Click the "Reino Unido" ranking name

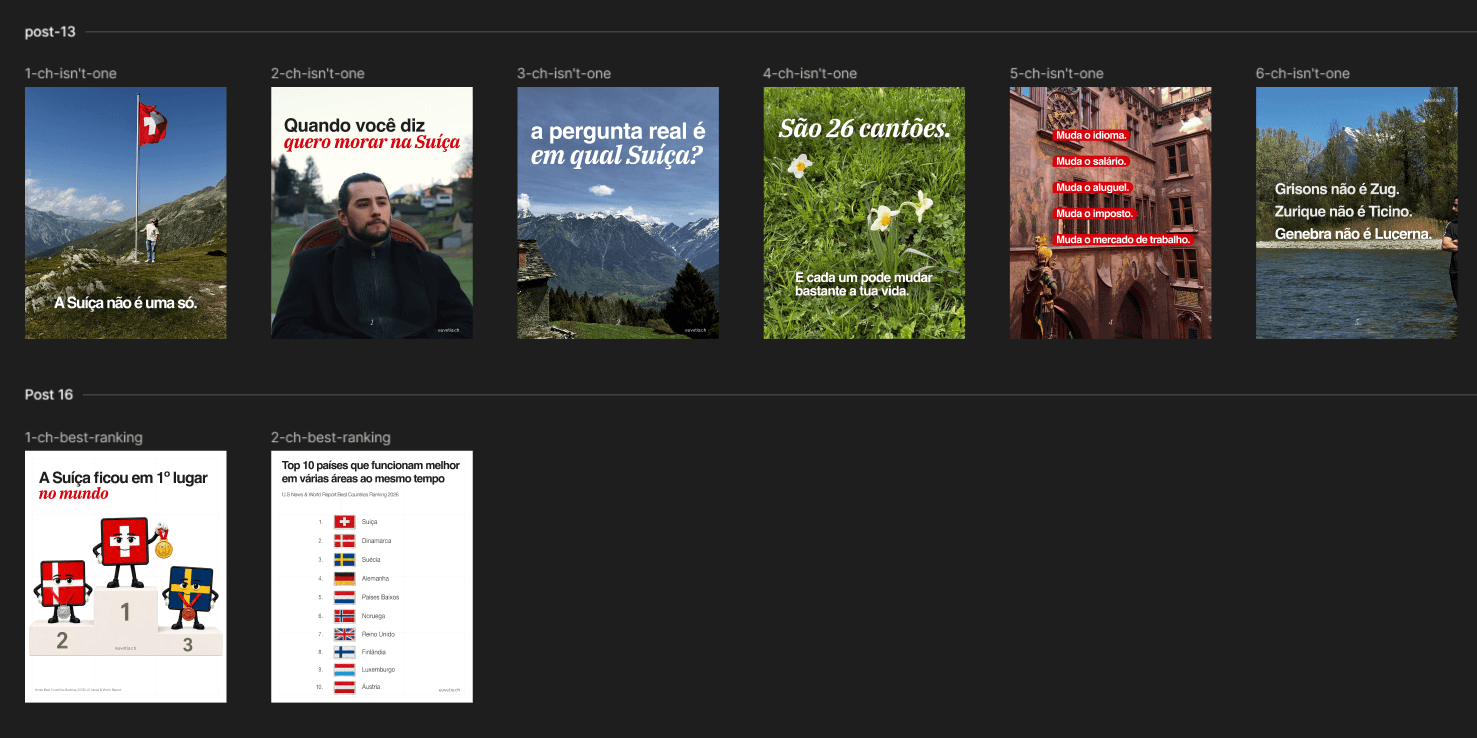click(378, 634)
